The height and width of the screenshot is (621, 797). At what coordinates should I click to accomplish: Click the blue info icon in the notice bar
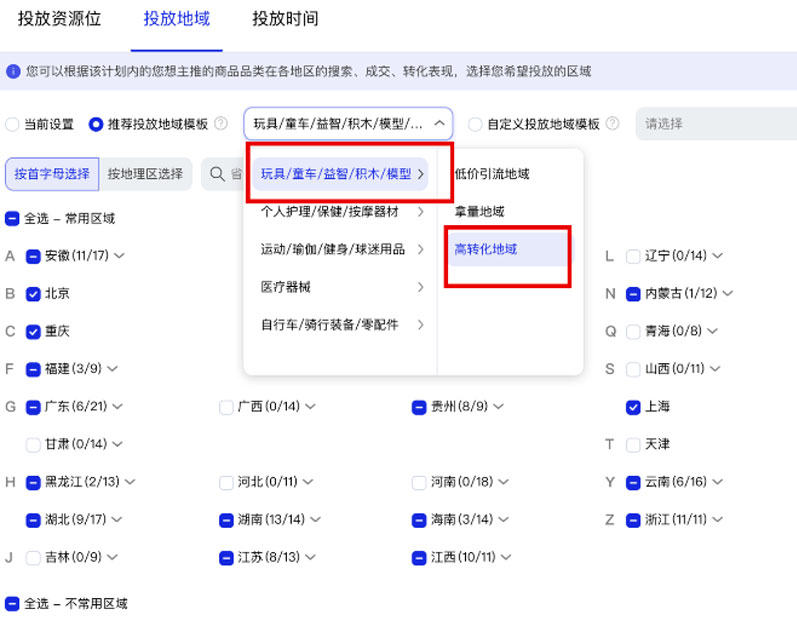[x=13, y=71]
